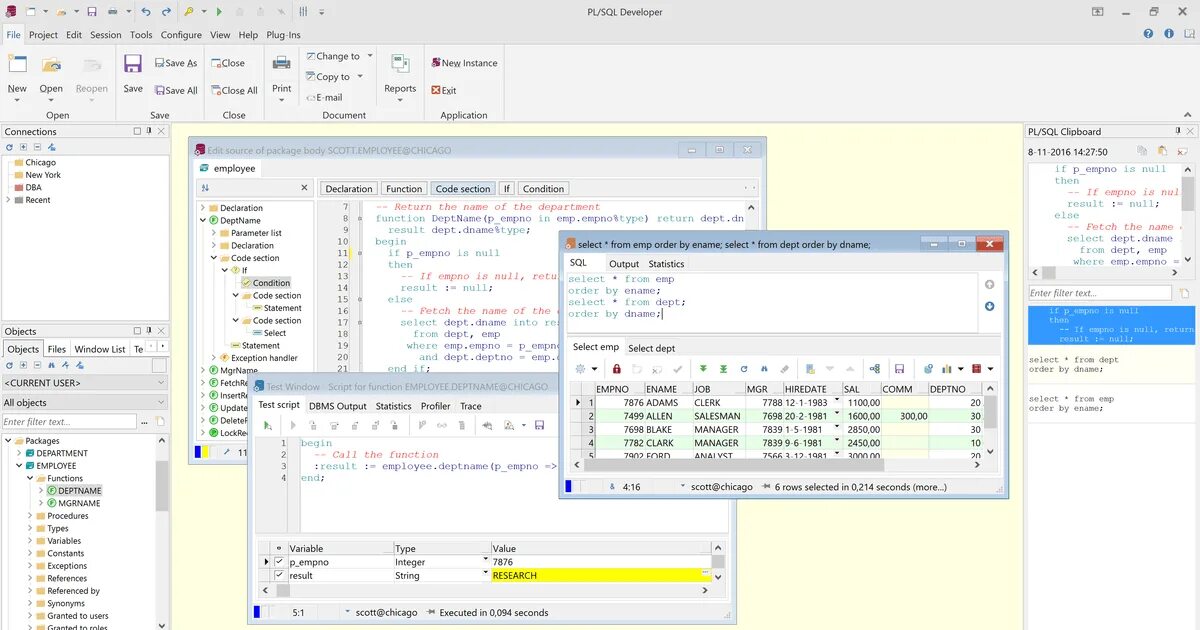Click the yellow RESEARCH value cell

click(x=600, y=575)
